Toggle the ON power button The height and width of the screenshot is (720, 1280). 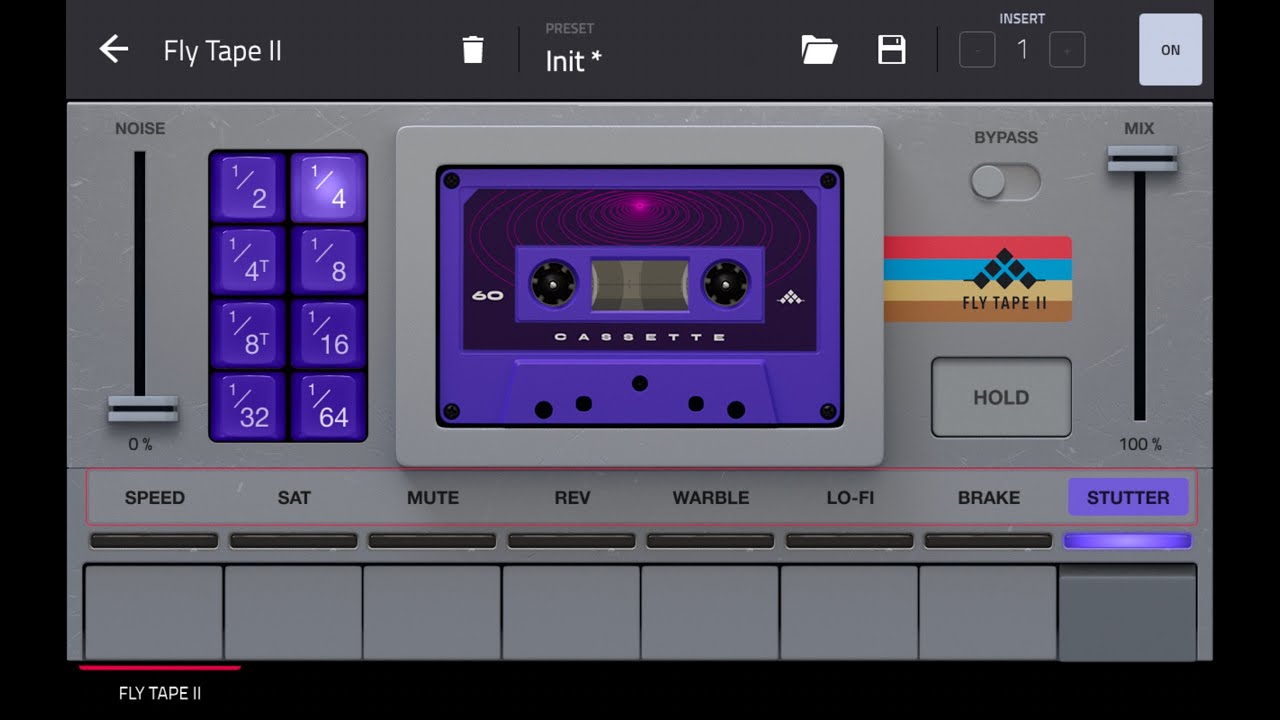pos(1170,49)
